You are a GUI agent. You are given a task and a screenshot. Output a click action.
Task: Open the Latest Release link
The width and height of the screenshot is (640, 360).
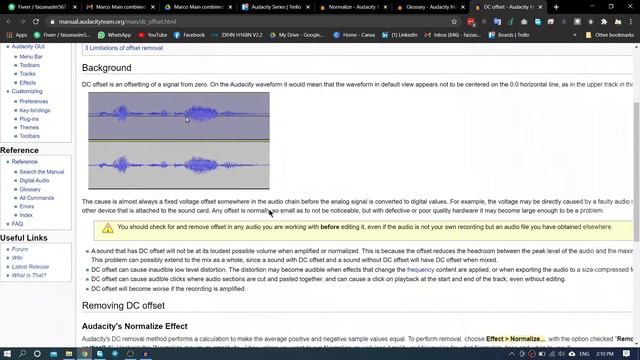click(30, 267)
